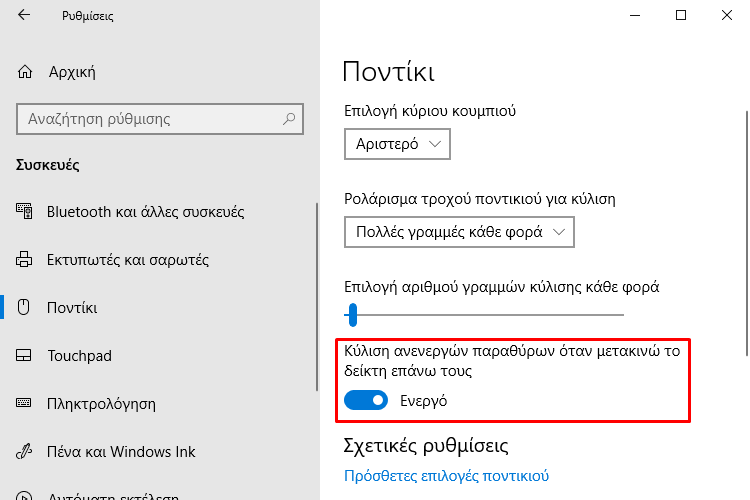Image resolution: width=750 pixels, height=500 pixels.
Task: Open Πένα και Windows Ink section
Action: [121, 451]
